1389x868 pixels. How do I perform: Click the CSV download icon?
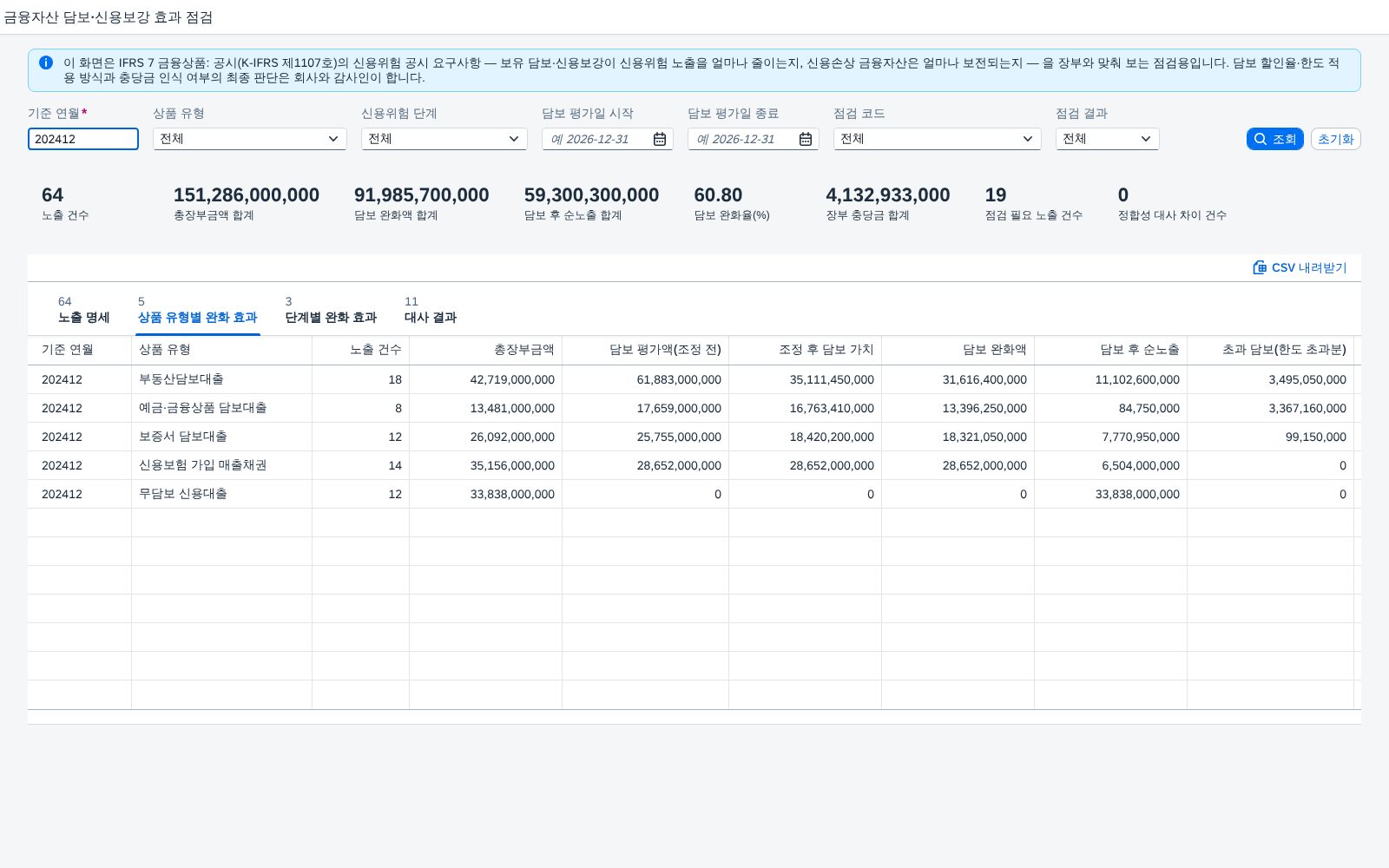click(1260, 267)
